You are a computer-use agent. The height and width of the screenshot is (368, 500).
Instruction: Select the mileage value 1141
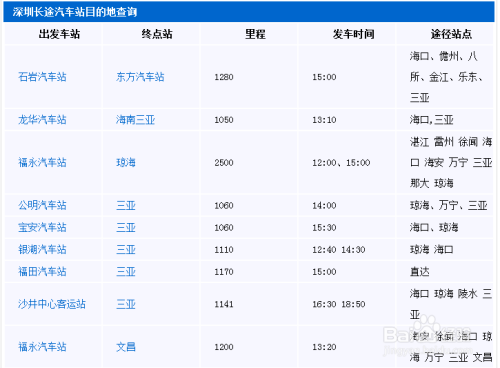coord(224,304)
